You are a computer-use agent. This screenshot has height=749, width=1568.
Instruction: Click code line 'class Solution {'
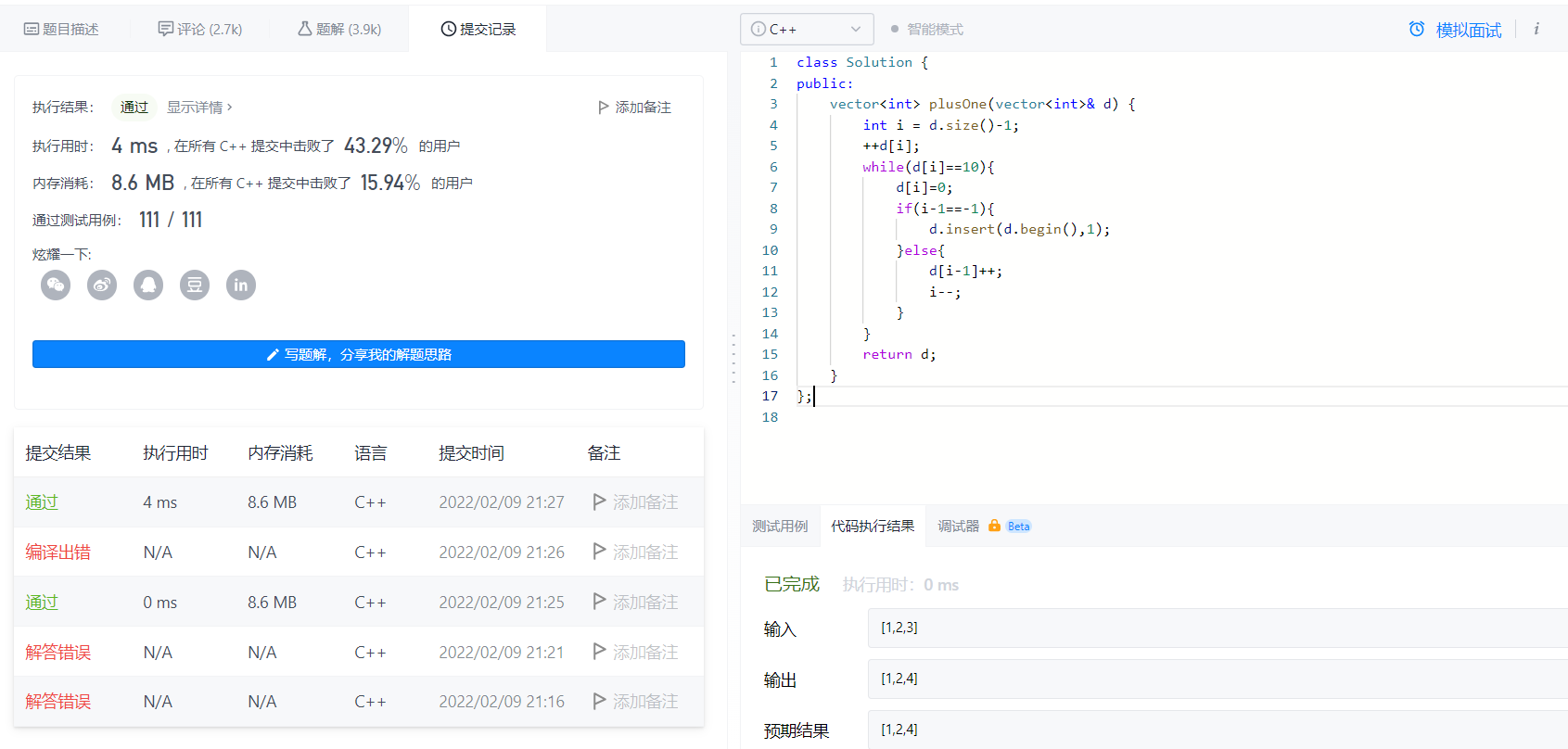(x=862, y=62)
